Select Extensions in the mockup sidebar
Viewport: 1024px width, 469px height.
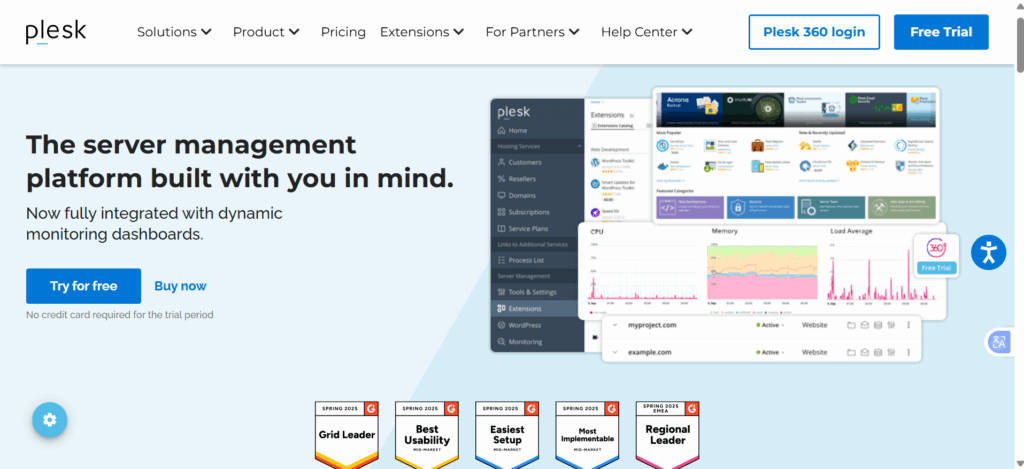536,308
